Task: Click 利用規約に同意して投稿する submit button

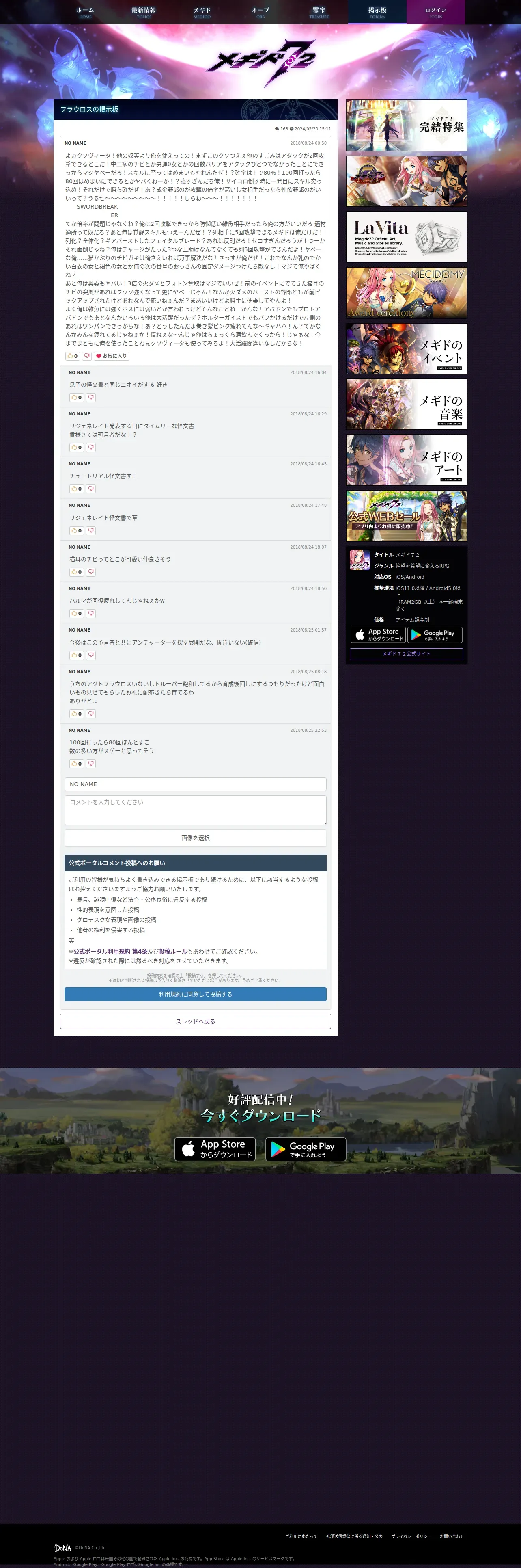Action: pyautogui.click(x=195, y=994)
